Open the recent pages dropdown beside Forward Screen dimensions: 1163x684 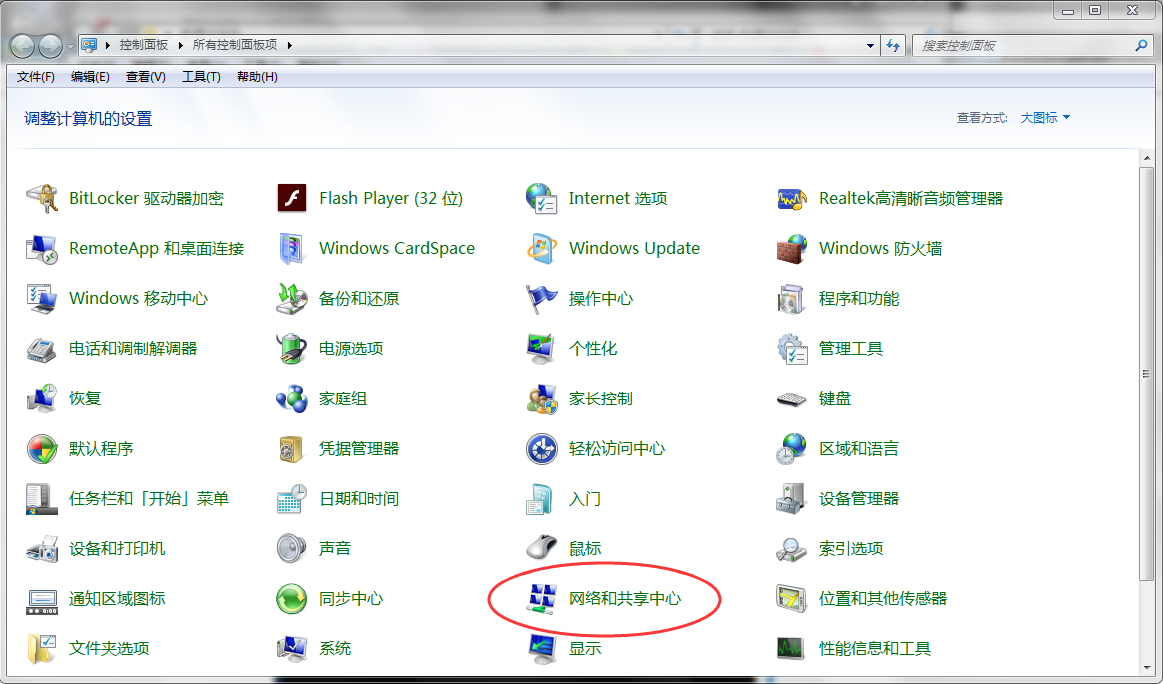70,46
